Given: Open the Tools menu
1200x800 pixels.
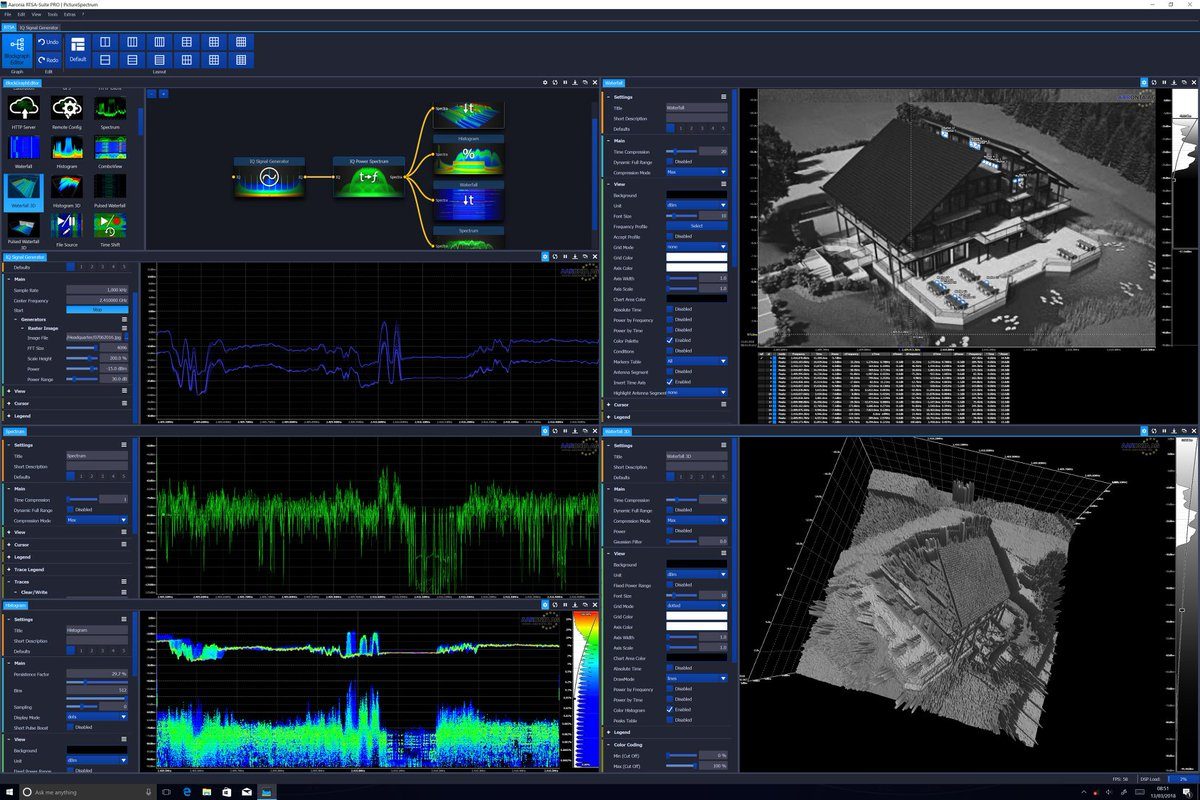Looking at the screenshot, I should click(52, 15).
